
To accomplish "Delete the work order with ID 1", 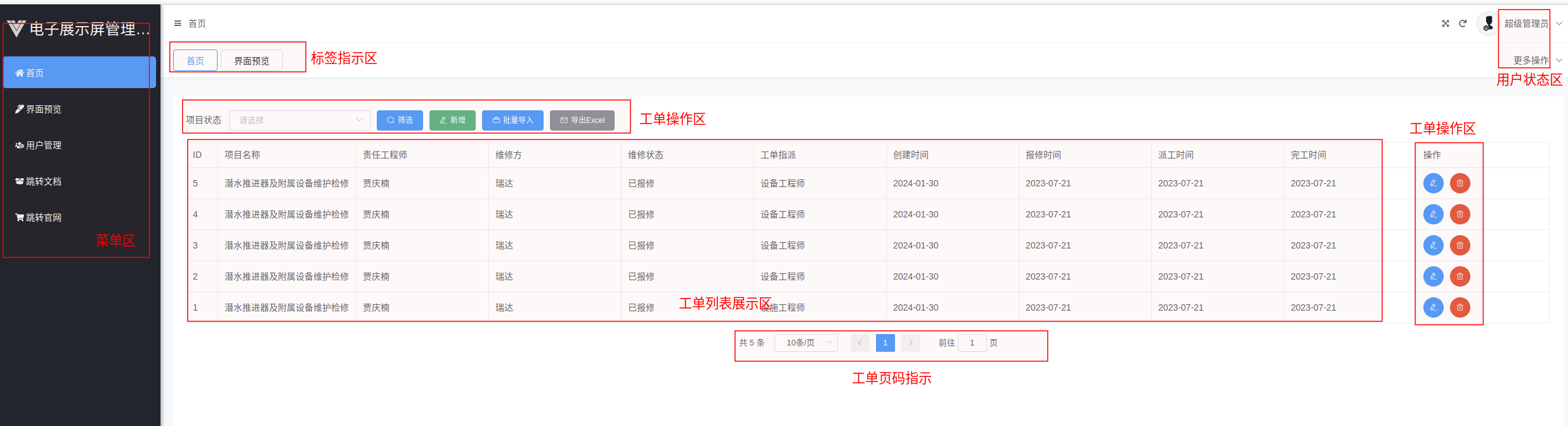I will pos(1460,307).
